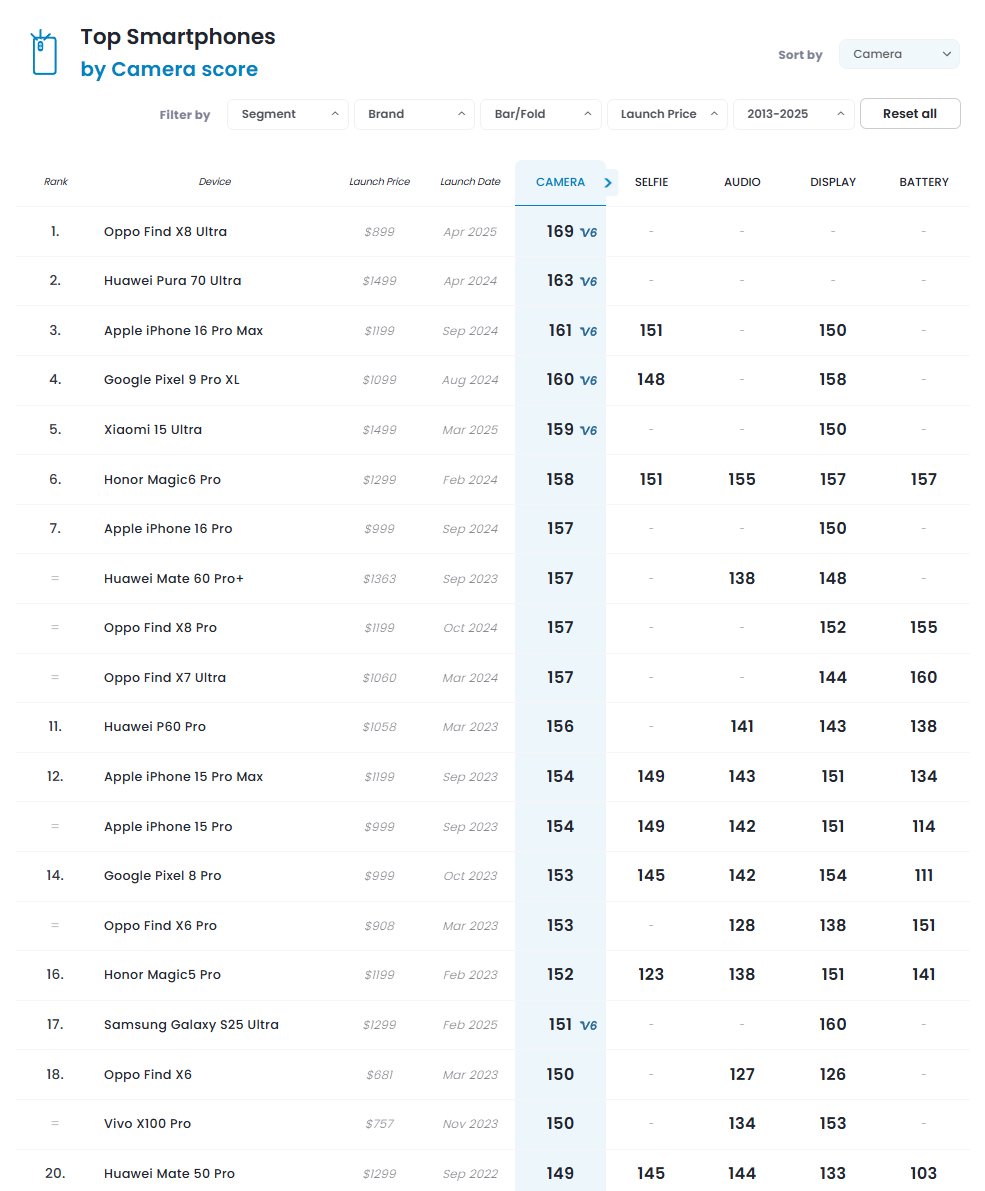
Task: Open the Launch Price filter
Action: (x=668, y=114)
